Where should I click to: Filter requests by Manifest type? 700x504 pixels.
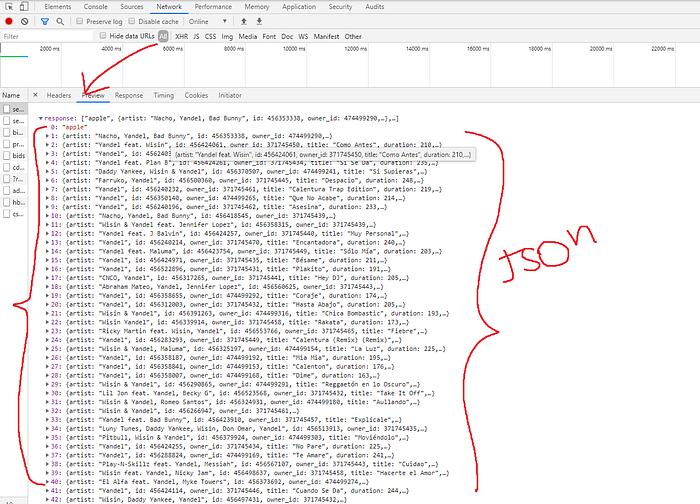(x=326, y=36)
